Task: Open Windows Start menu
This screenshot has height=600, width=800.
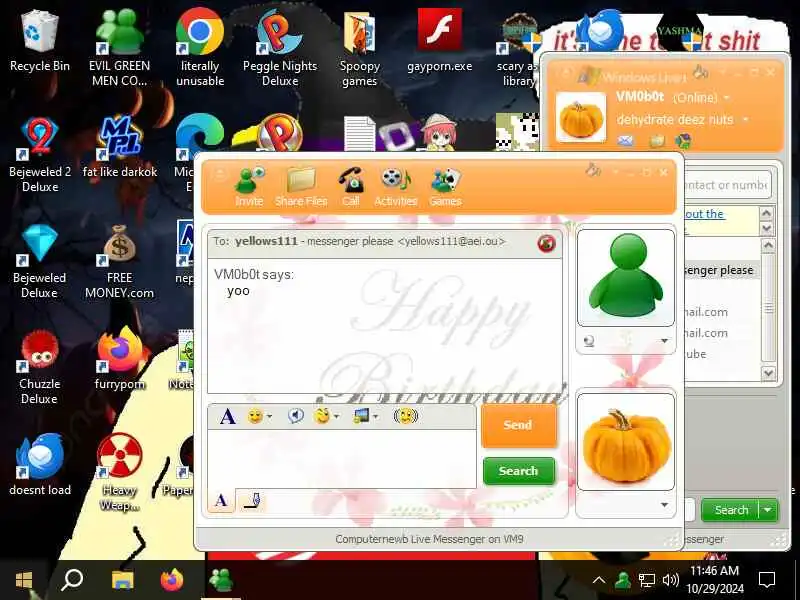Action: click(x=23, y=580)
